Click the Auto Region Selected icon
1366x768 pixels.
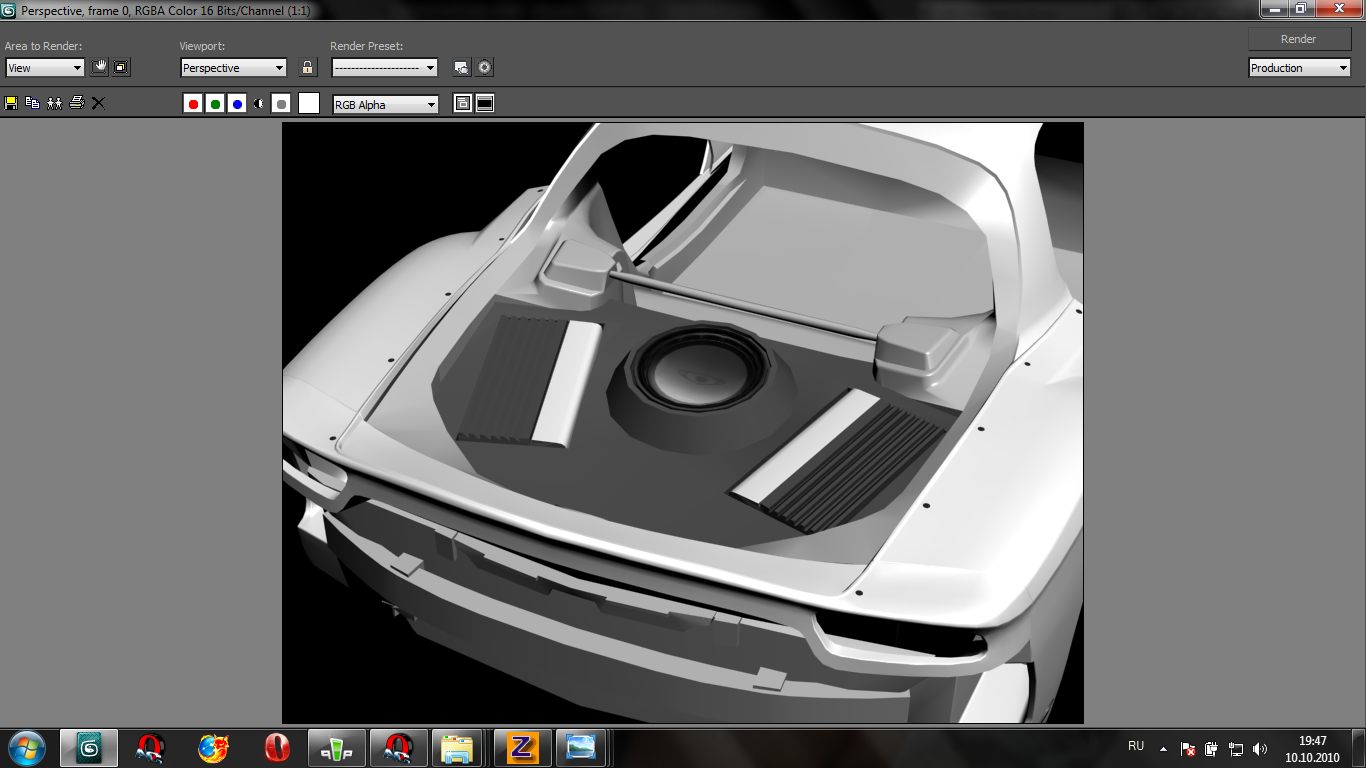[121, 68]
